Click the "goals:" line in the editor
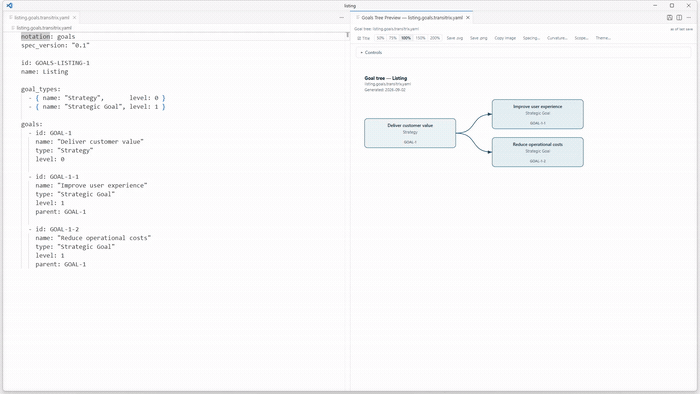This screenshot has width=700, height=394. coord(32,124)
